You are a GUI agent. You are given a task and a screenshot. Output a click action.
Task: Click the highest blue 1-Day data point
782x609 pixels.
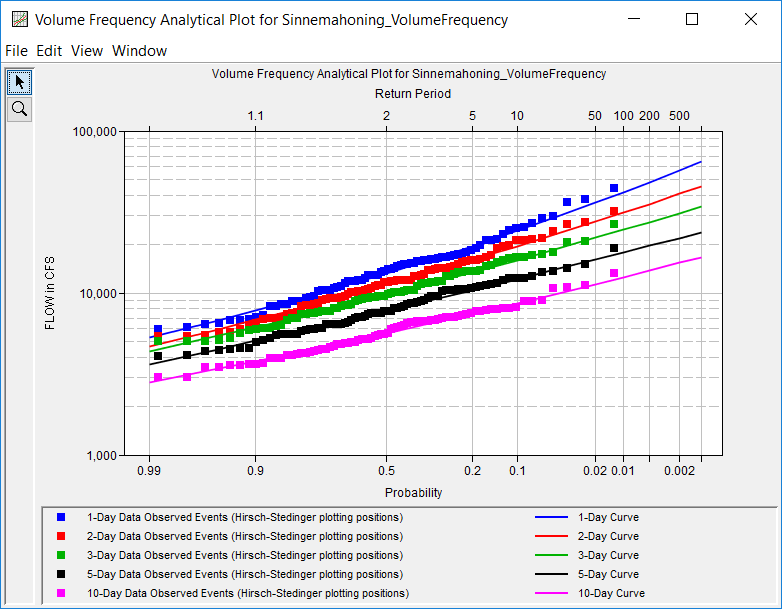[x=614, y=188]
